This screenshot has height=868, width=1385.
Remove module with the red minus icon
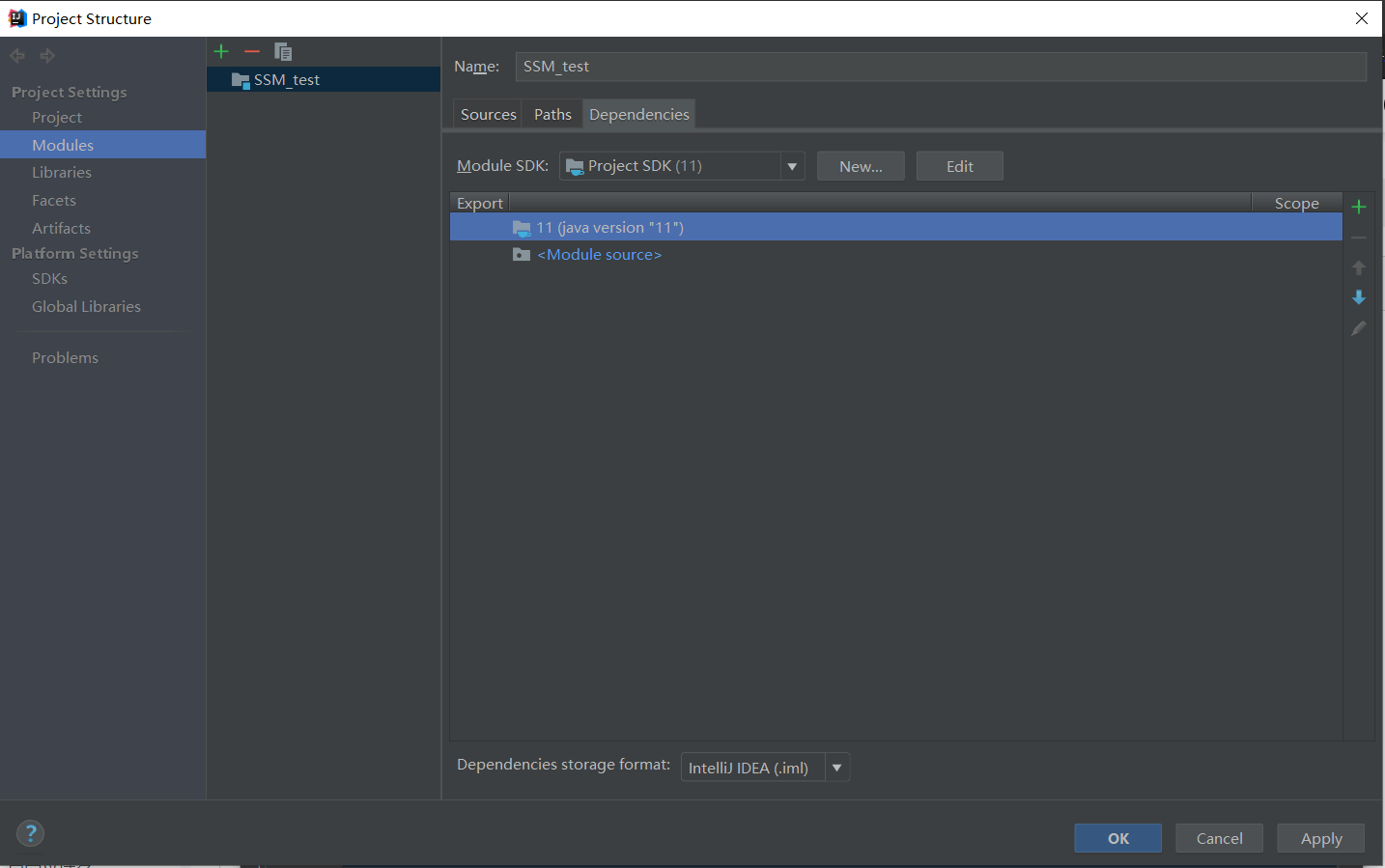tap(252, 51)
